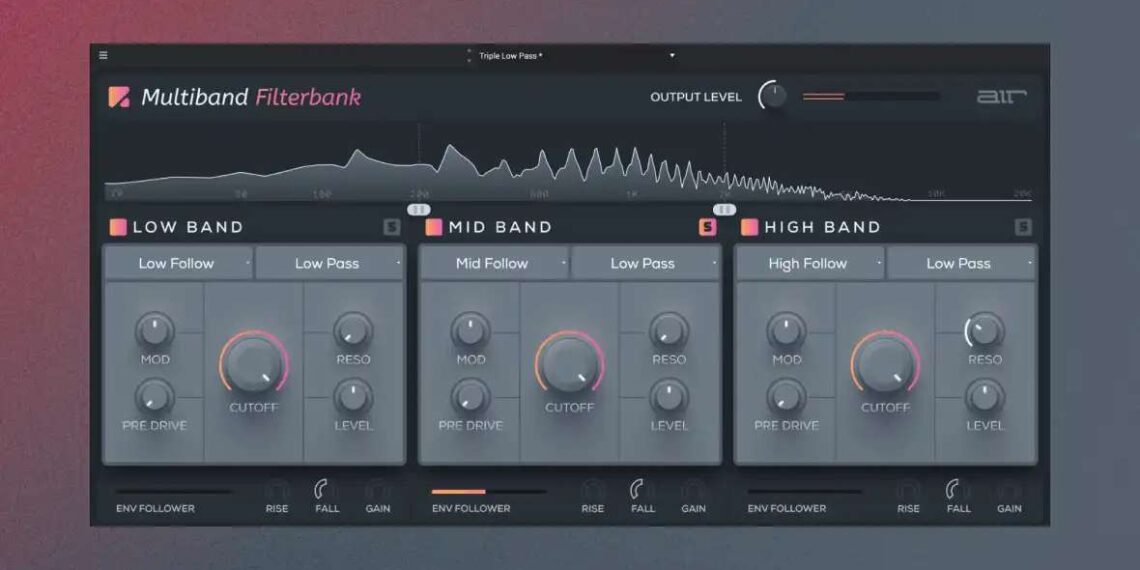Viewport: 1140px width, 570px height.
Task: Click the Mid Band CUTOFF knob
Action: click(x=570, y=364)
